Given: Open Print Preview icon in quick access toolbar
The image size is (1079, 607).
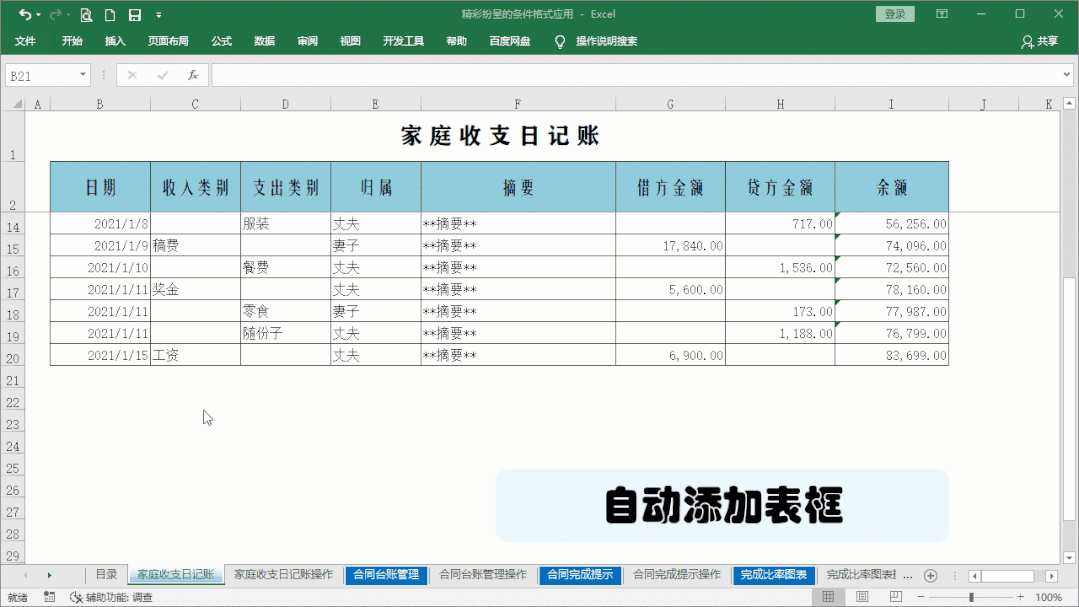Looking at the screenshot, I should [x=86, y=14].
